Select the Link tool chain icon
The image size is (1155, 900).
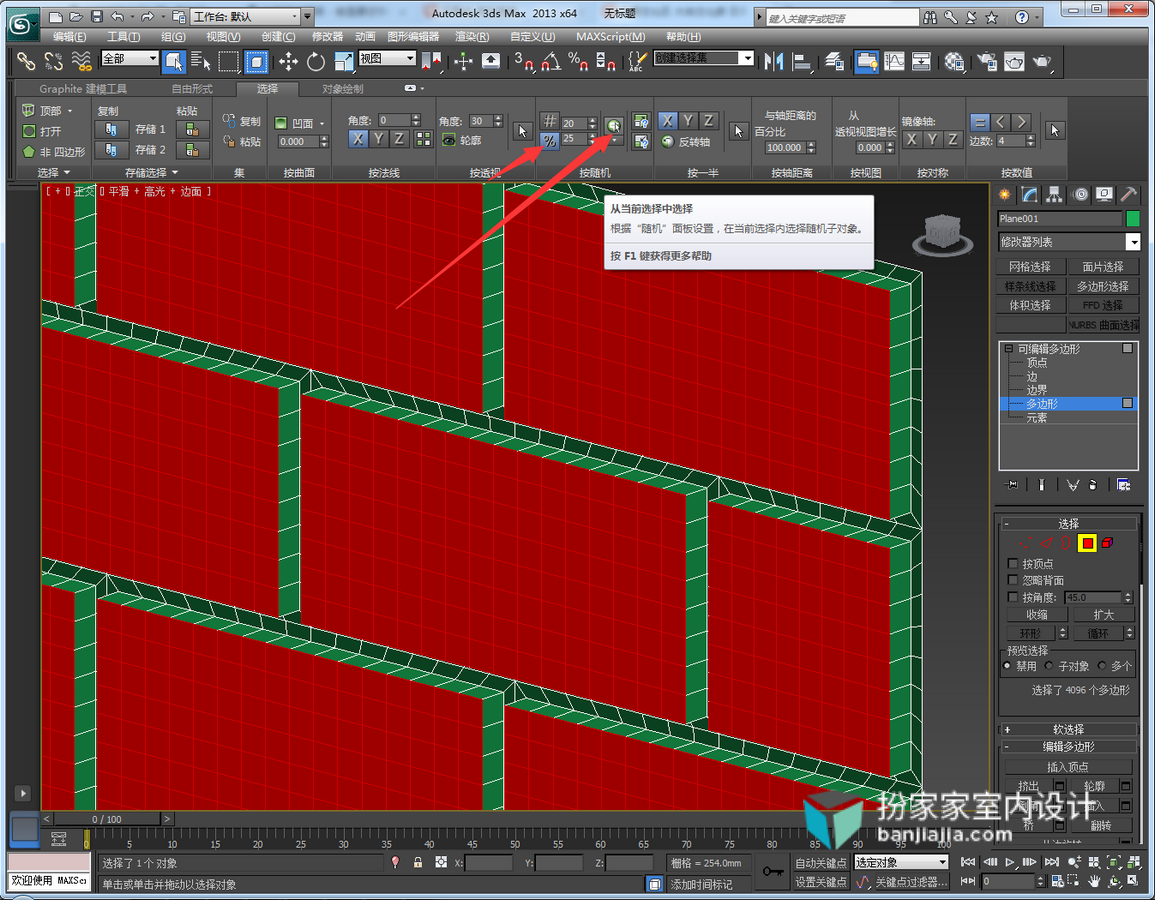[x=26, y=61]
